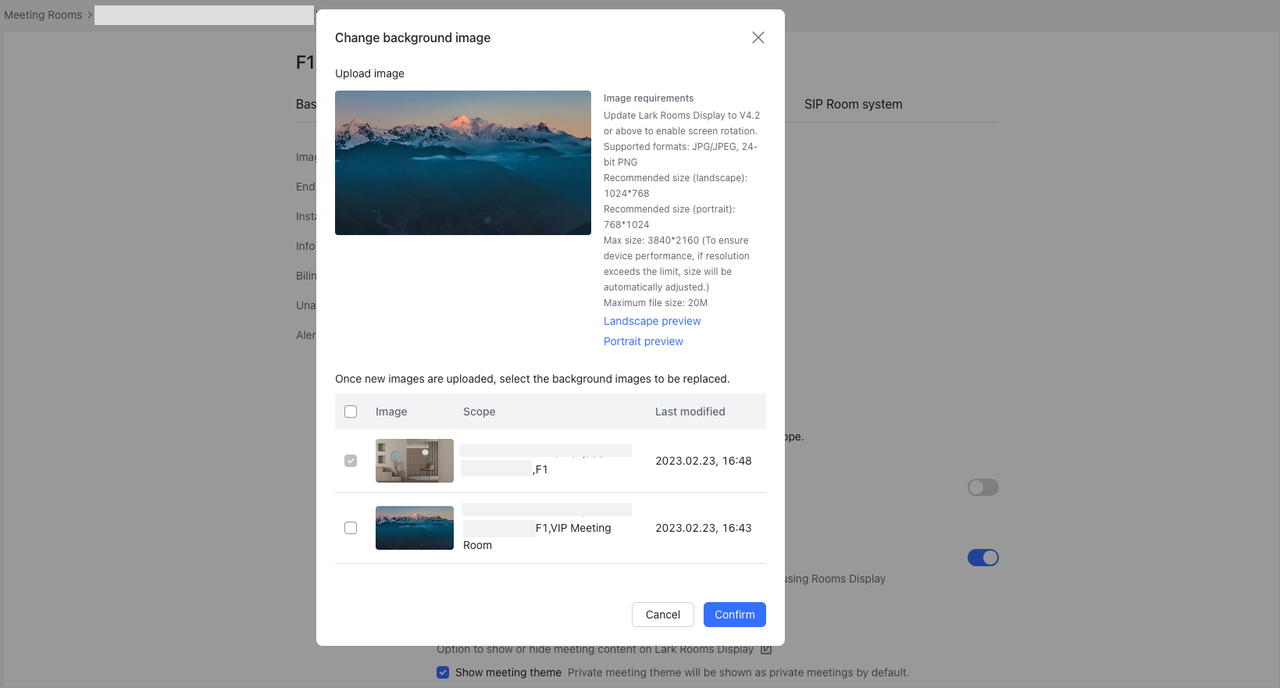The height and width of the screenshot is (688, 1280).
Task: Uncheck Show meeting theme checkbox
Action: pyautogui.click(x=443, y=672)
